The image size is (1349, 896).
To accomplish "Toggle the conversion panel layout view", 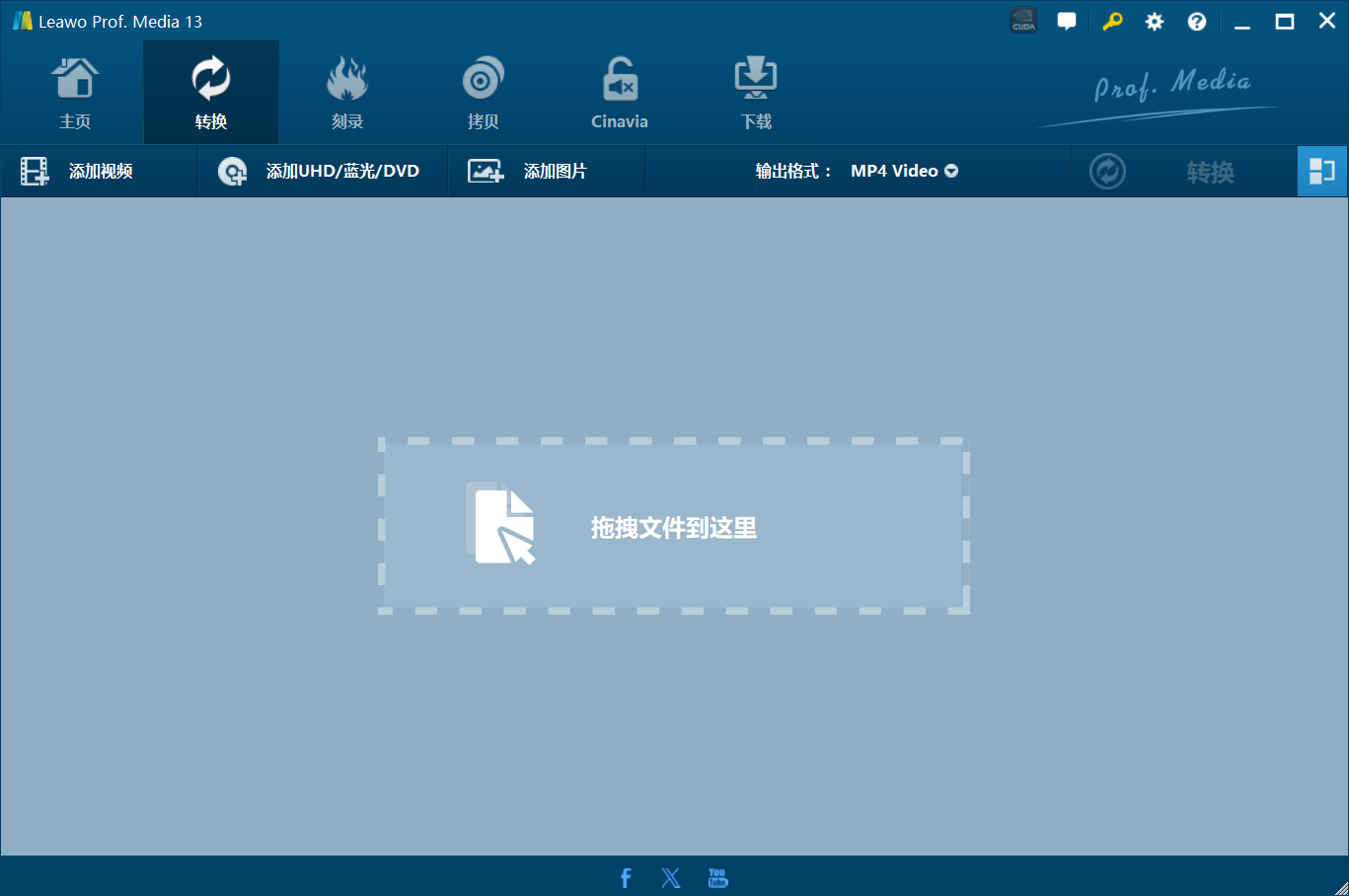I will pos(1322,170).
